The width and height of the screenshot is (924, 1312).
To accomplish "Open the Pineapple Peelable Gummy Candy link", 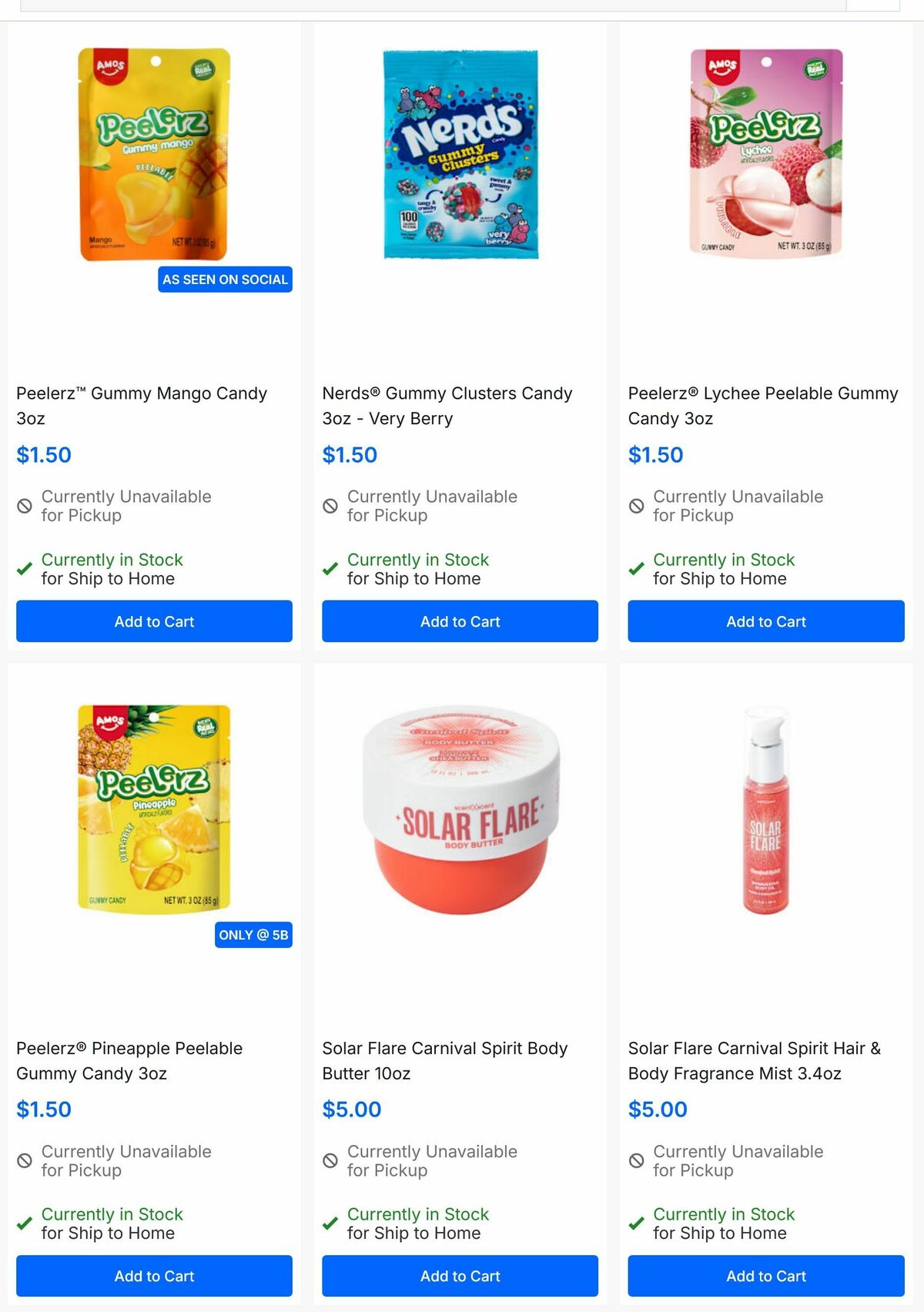I will (129, 1060).
